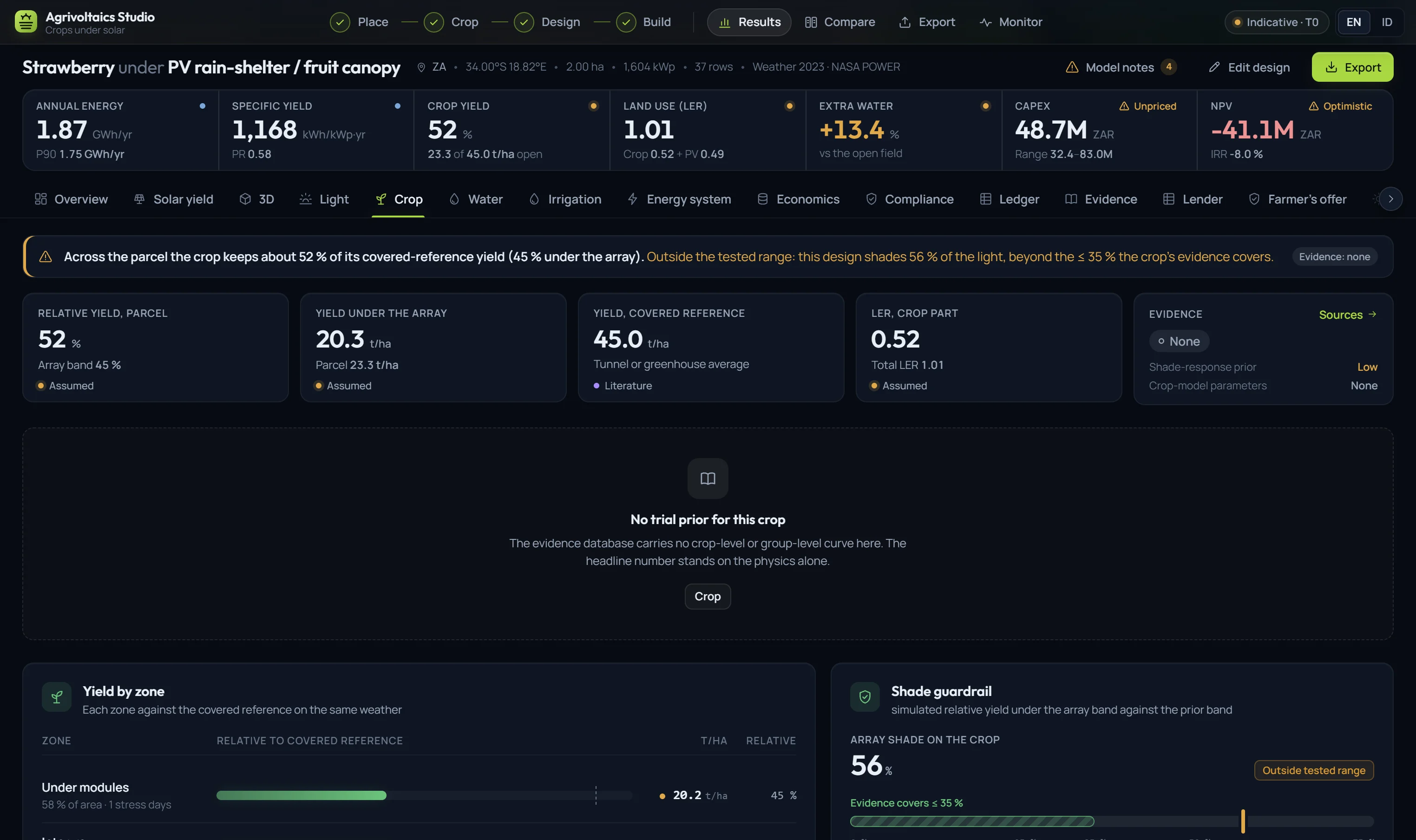Click the shade guardrail bar marker
The width and height of the screenshot is (1416, 840).
tap(1243, 821)
